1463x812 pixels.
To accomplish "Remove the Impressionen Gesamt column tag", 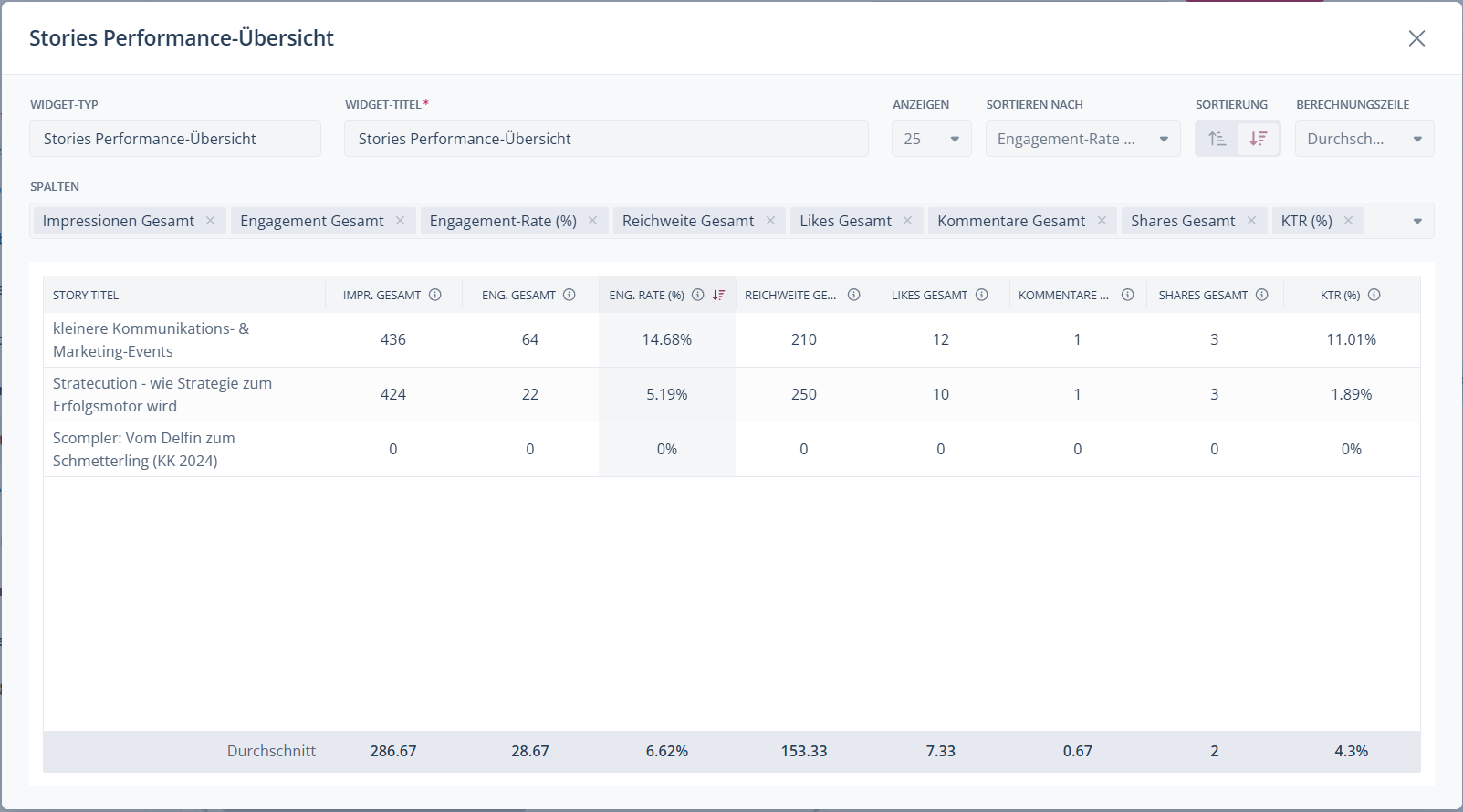I will [210, 221].
